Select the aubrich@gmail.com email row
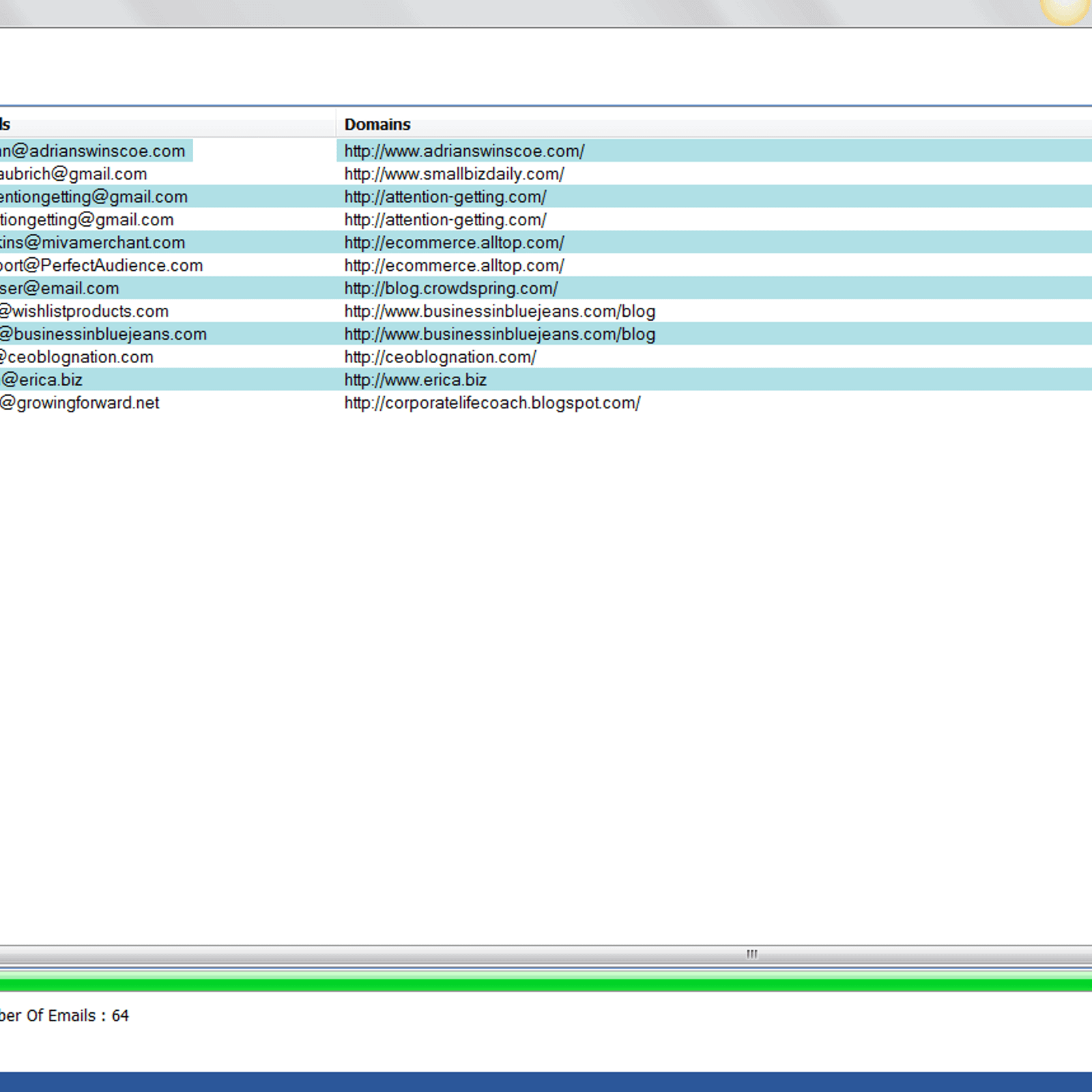 tap(73, 174)
